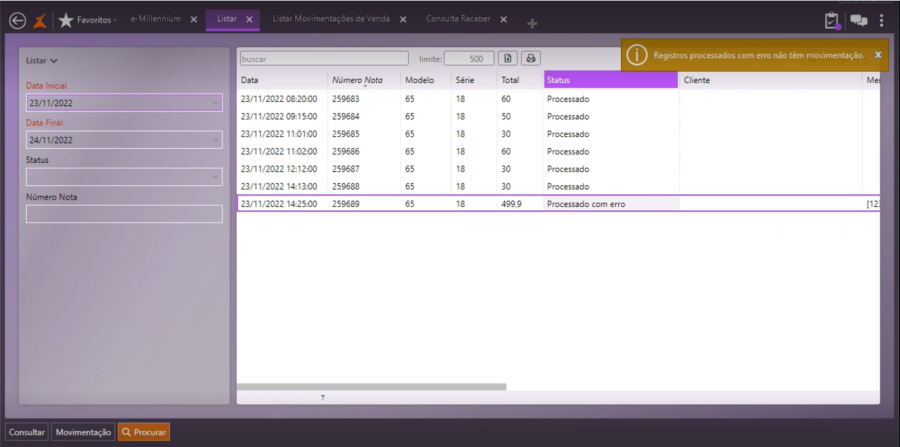Open the Data Final dropdown
The image size is (900, 447).
(x=216, y=140)
